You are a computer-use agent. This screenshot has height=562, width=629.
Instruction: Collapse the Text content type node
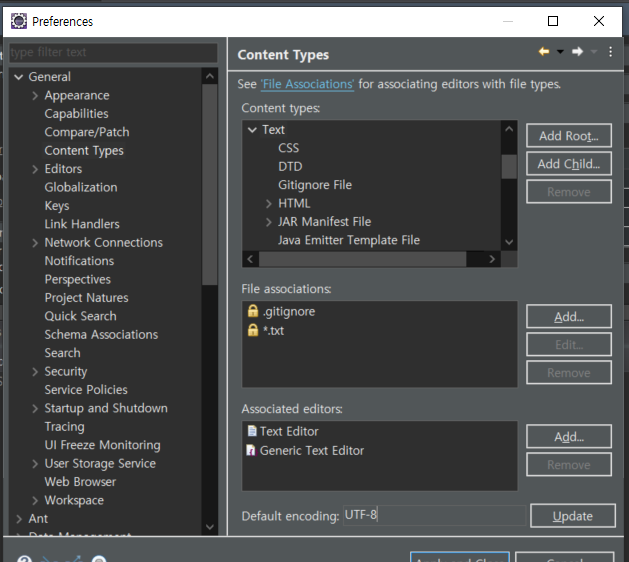coord(252,130)
